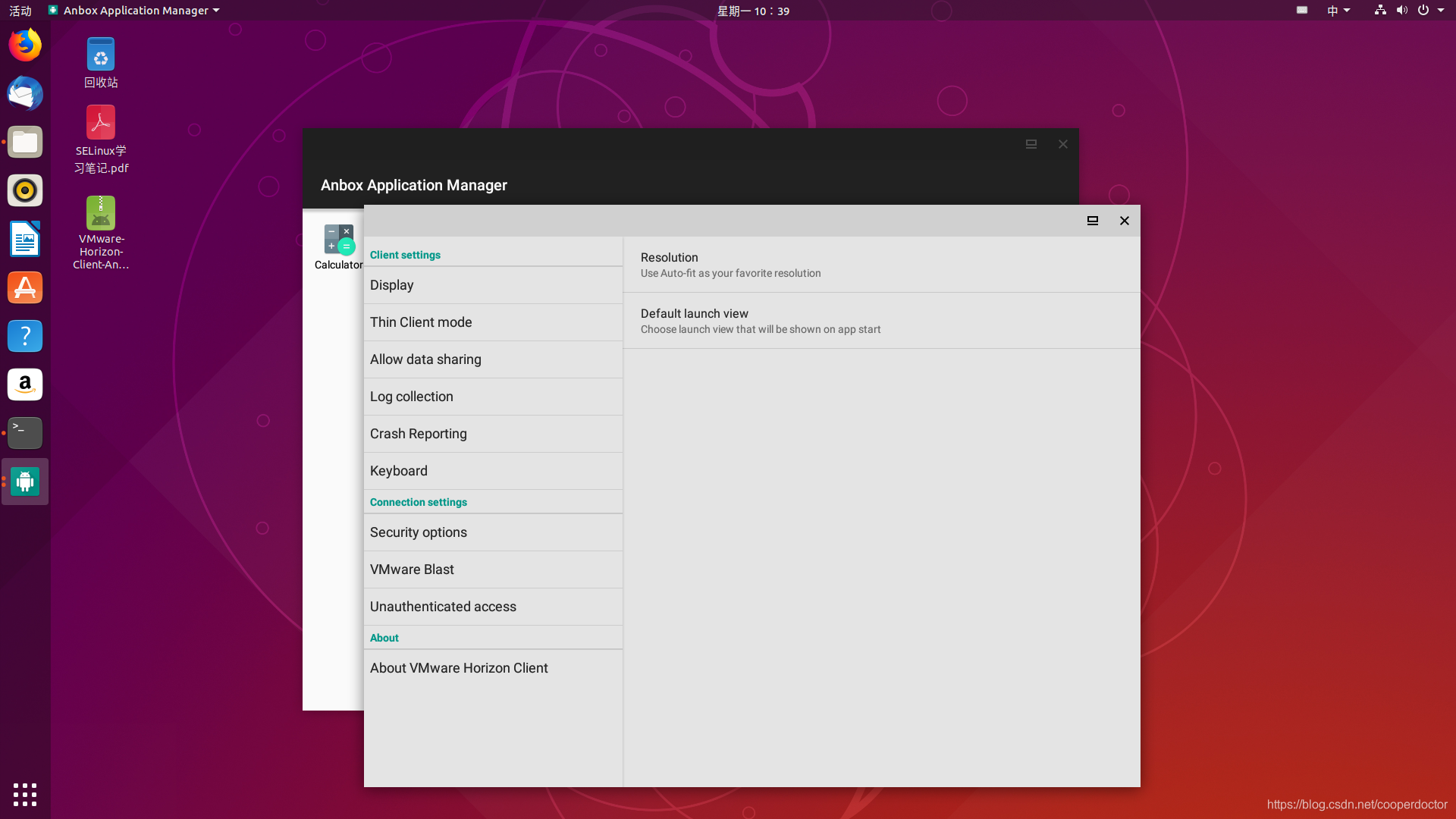Open the Anbox Application Manager app menu dropdown
Image resolution: width=1456 pixels, height=819 pixels.
click(x=133, y=11)
